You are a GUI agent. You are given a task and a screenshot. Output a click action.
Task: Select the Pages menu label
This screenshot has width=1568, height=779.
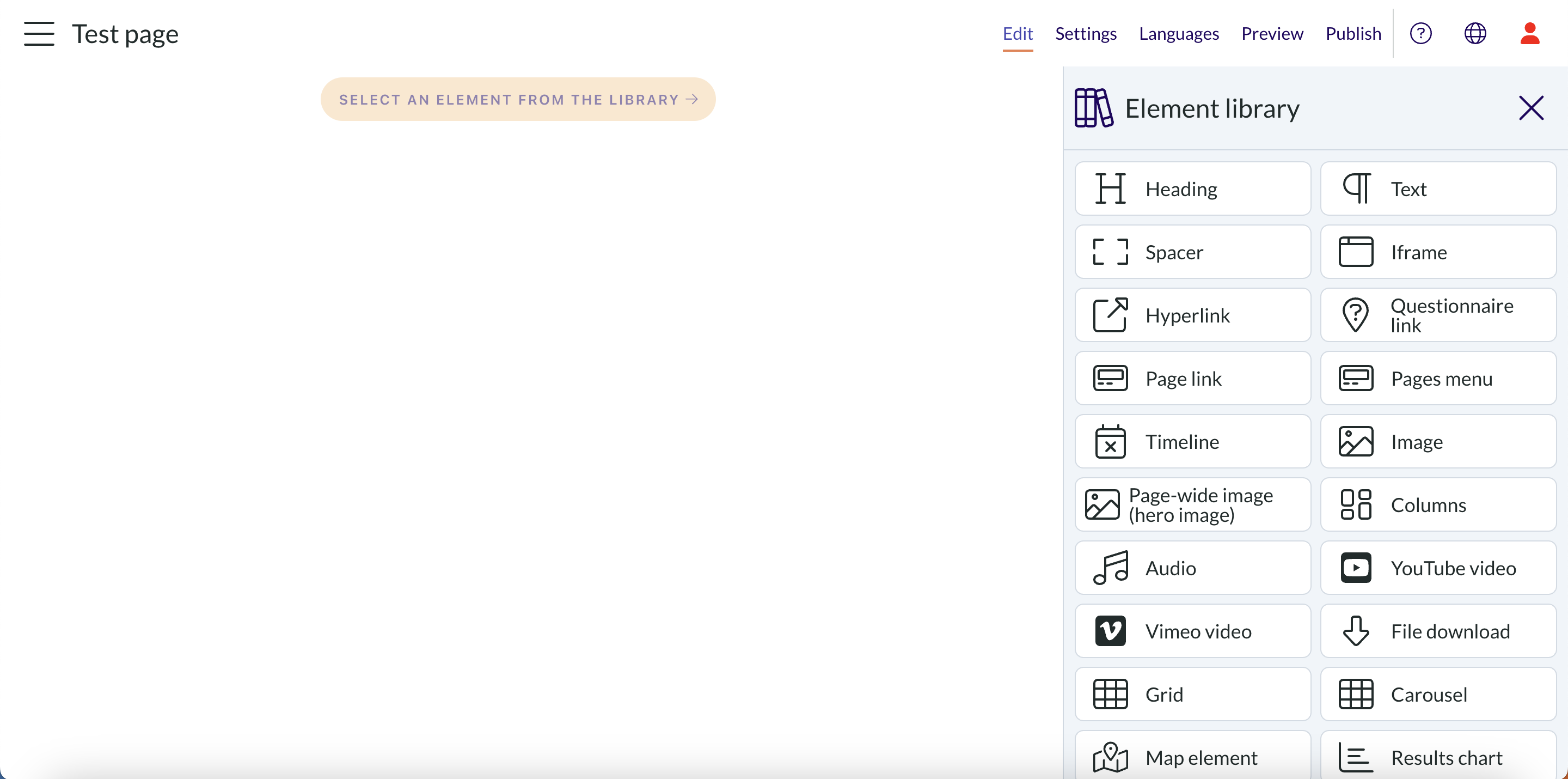click(x=1441, y=379)
